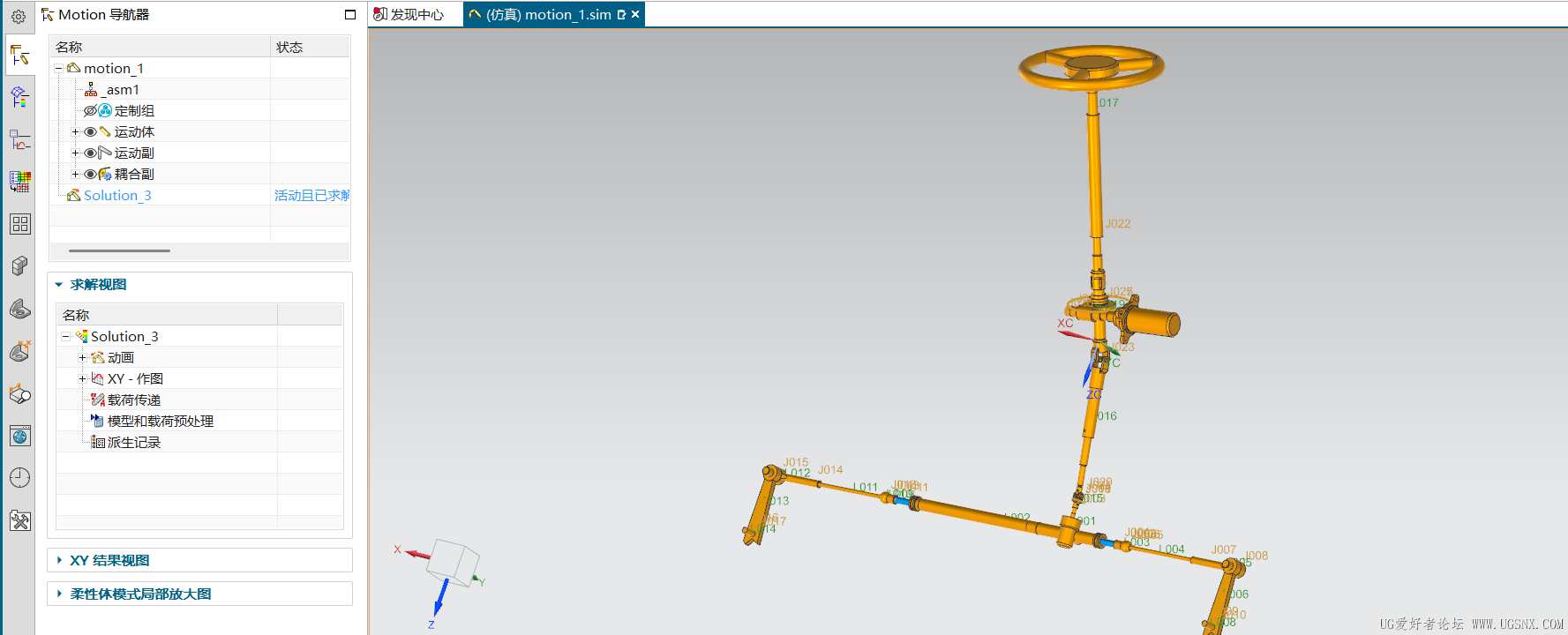Click the 状态 column header

point(311,47)
